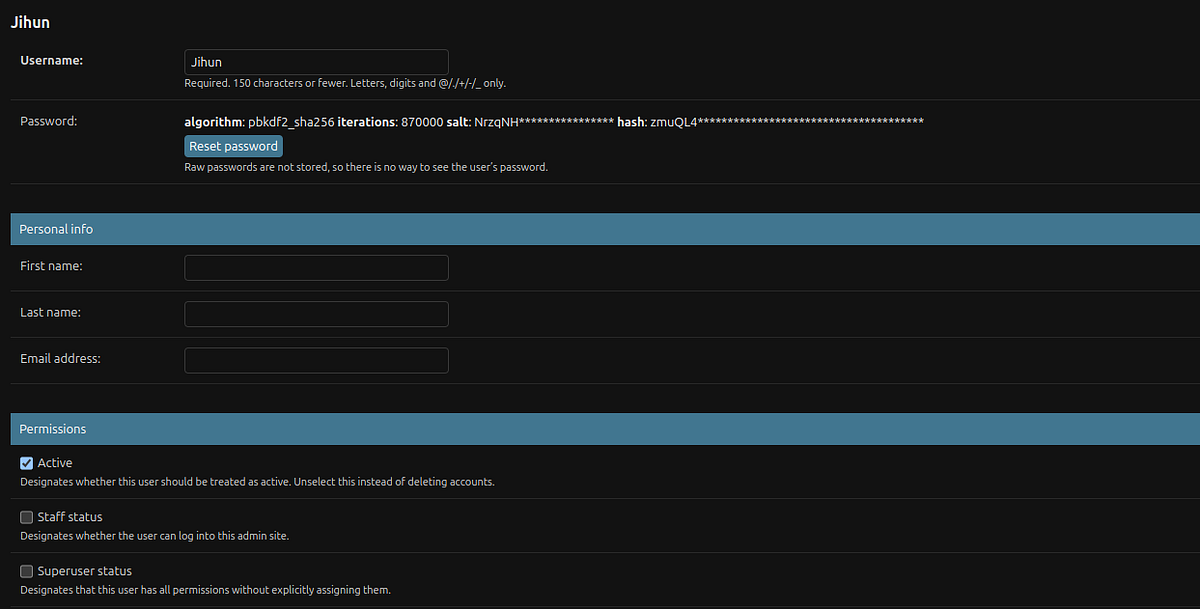The height and width of the screenshot is (609, 1200).
Task: Toggle Active by clicking its label
Action: (54, 462)
